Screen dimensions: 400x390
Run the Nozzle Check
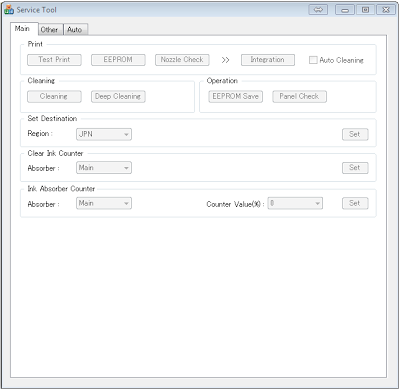(182, 60)
